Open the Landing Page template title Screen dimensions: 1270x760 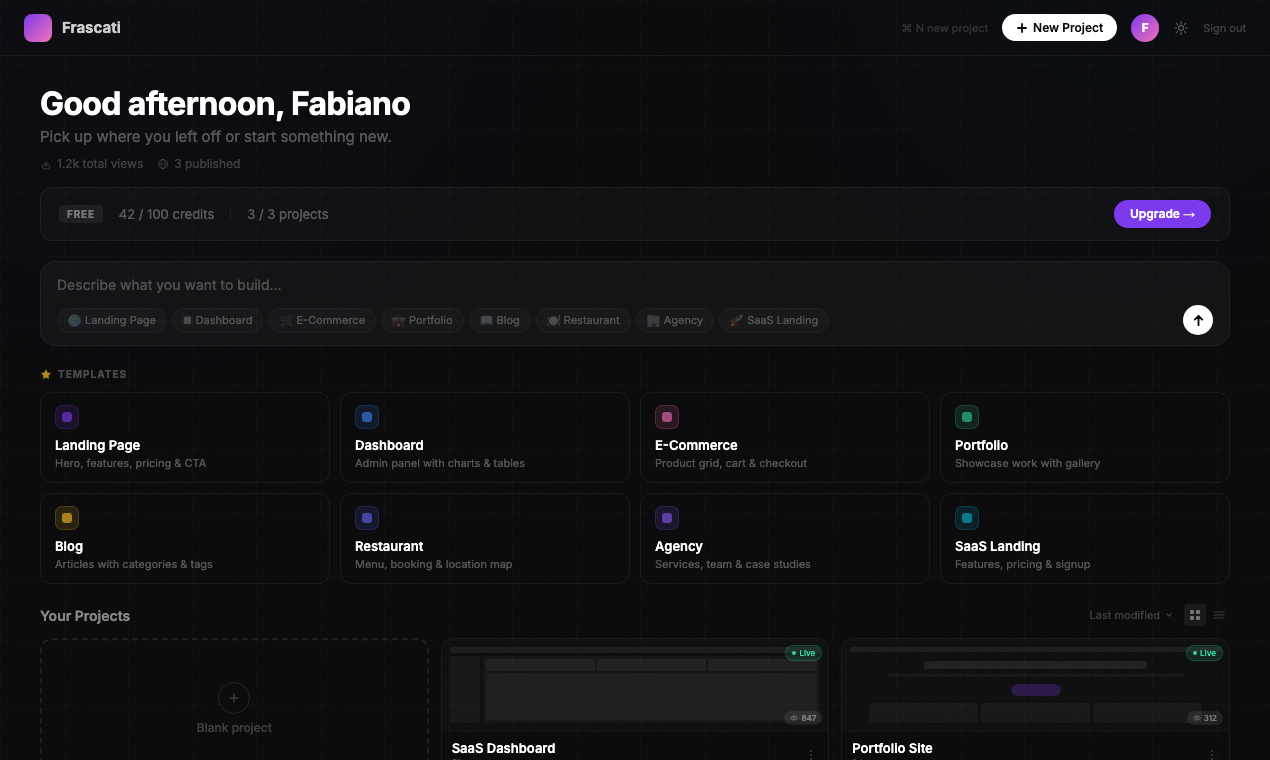click(97, 445)
